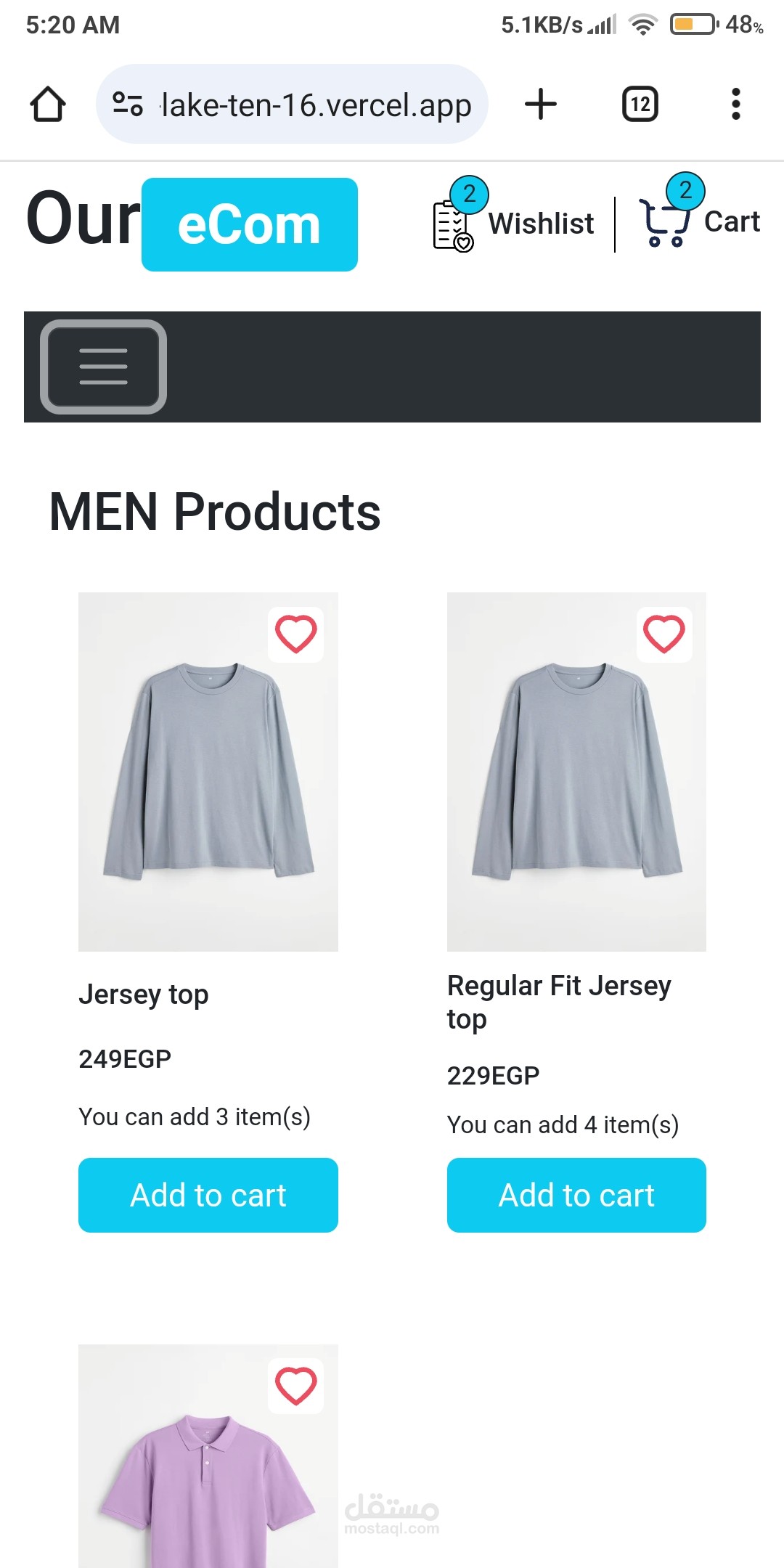Open the Cart page link
The width and height of the screenshot is (784, 1568).
732,222
